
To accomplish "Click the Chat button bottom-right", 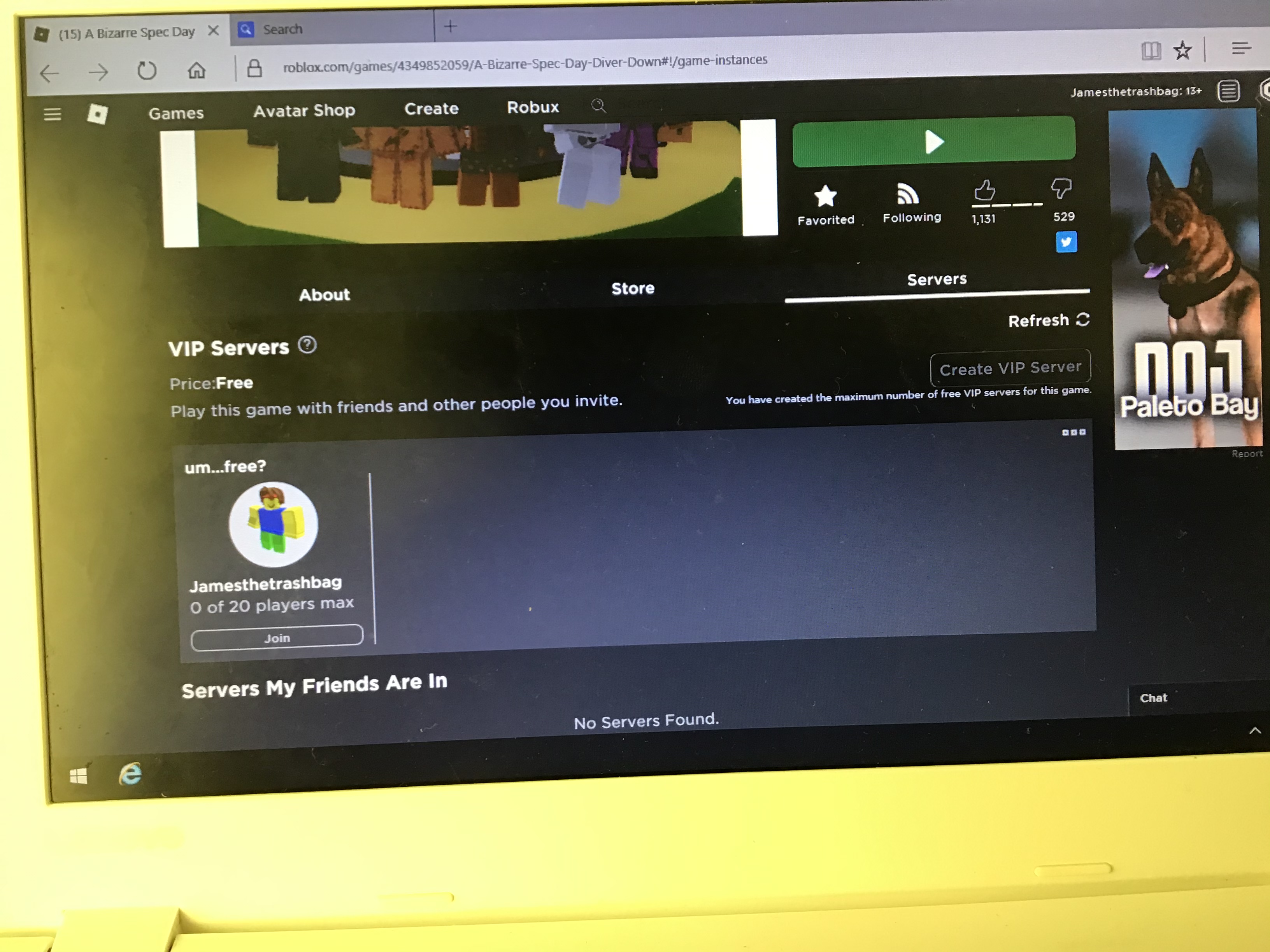I will coord(1154,697).
